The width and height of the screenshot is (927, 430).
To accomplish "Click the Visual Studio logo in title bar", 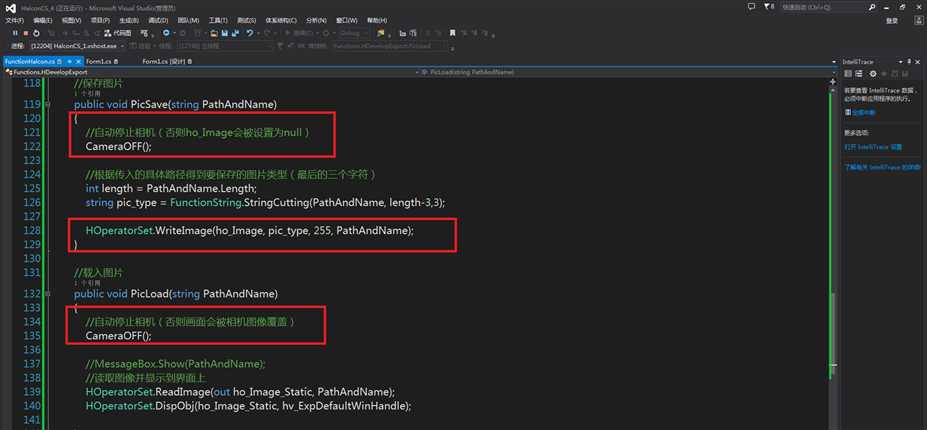I will 10,8.
